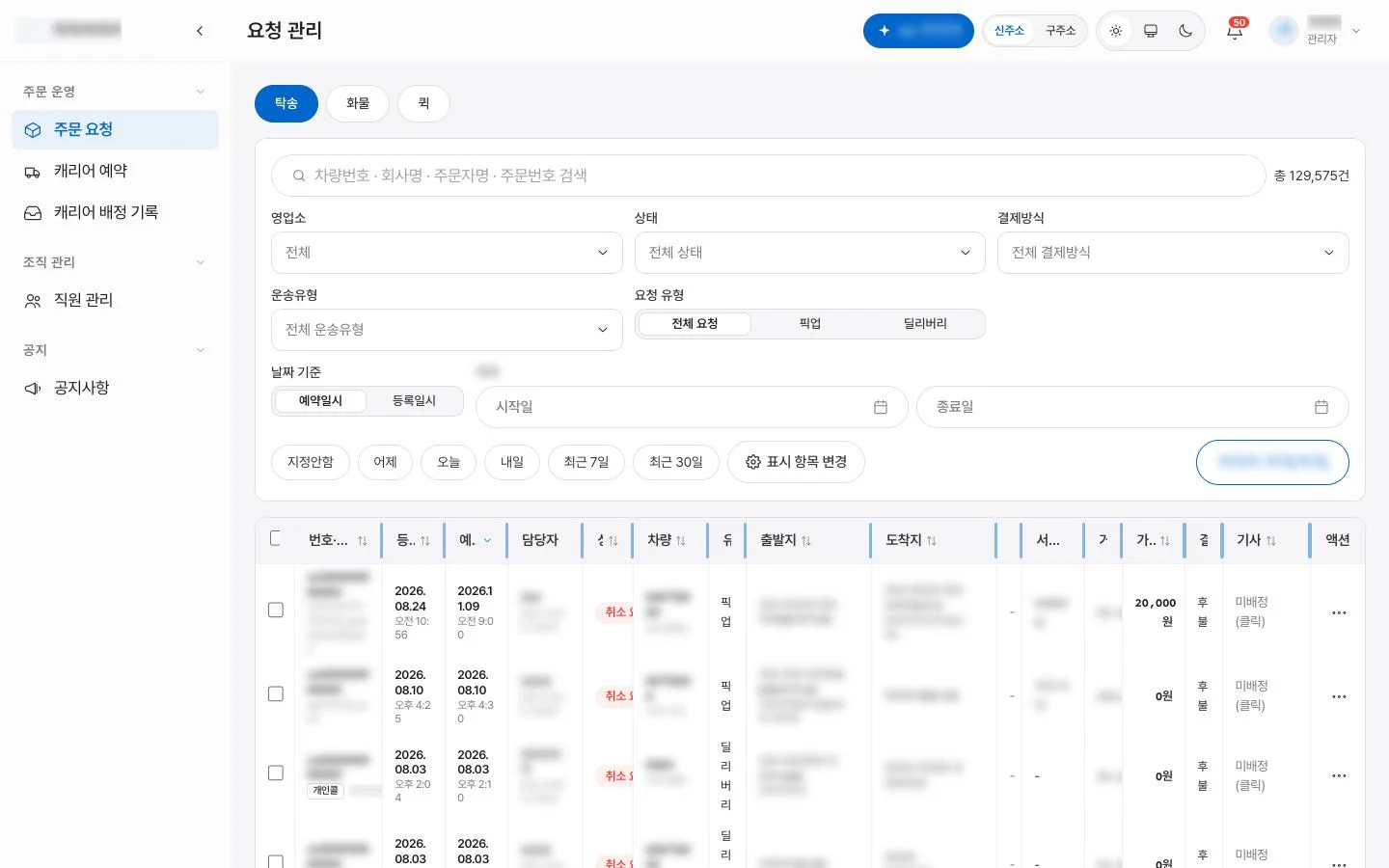Image resolution: width=1389 pixels, height=868 pixels.
Task: Toggle sort on 예. column chevron
Action: pos(487,541)
